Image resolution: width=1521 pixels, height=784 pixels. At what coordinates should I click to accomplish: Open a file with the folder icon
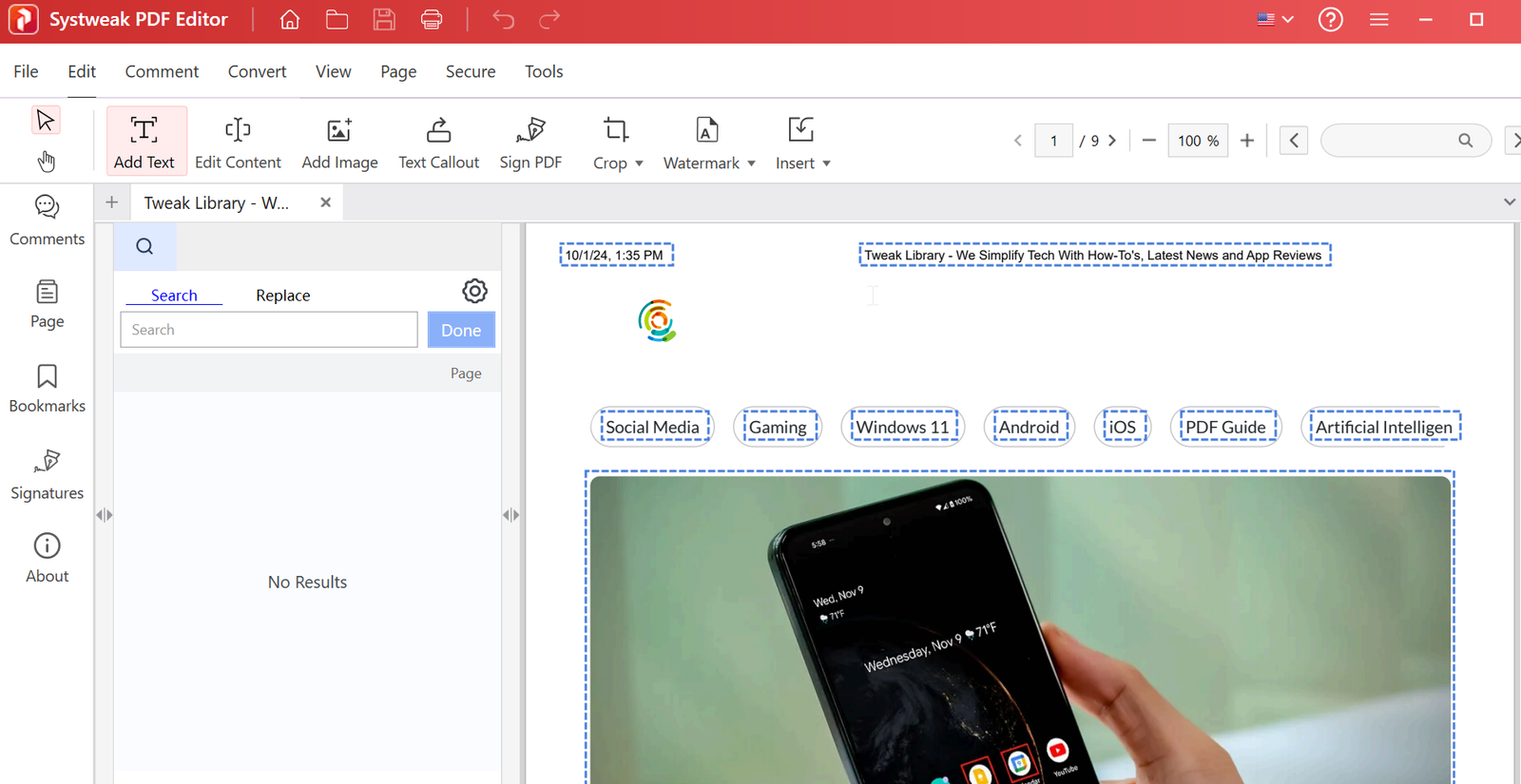(337, 19)
